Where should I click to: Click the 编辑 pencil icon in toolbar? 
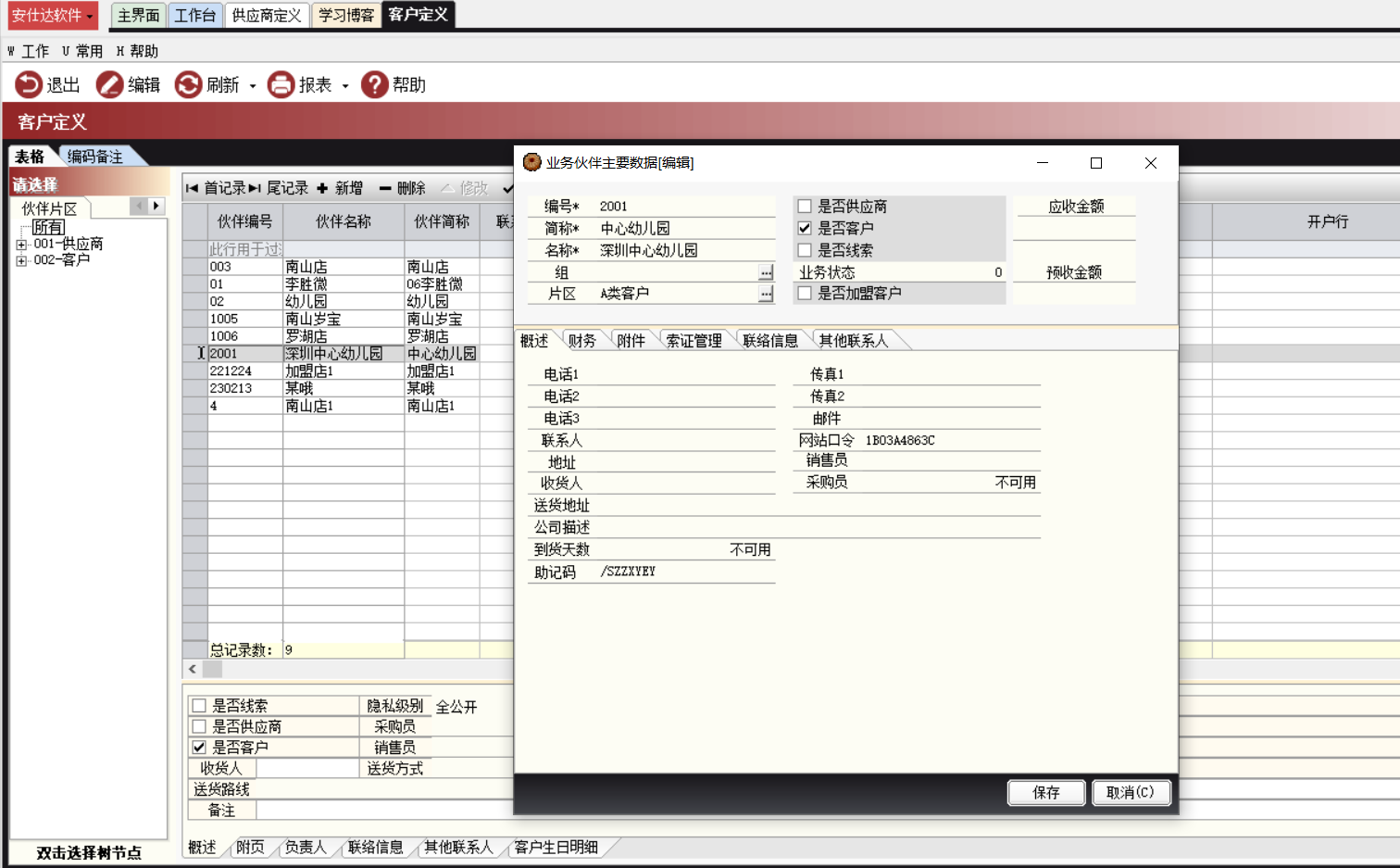[x=109, y=84]
